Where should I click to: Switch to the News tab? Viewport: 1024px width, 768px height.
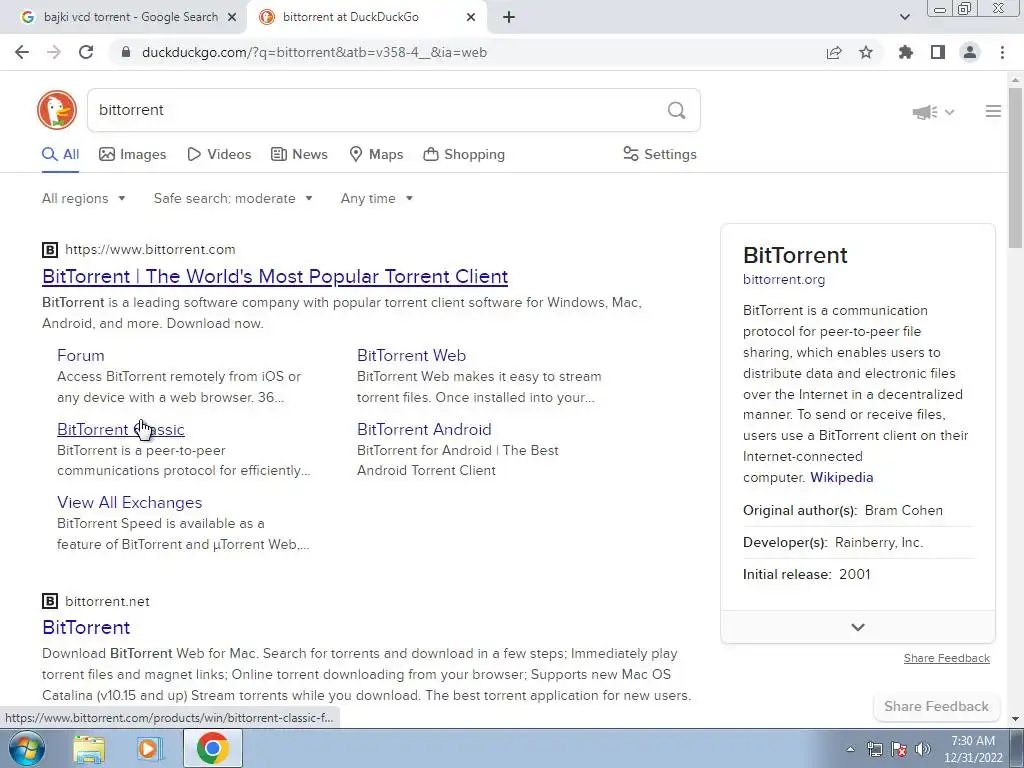click(x=299, y=155)
